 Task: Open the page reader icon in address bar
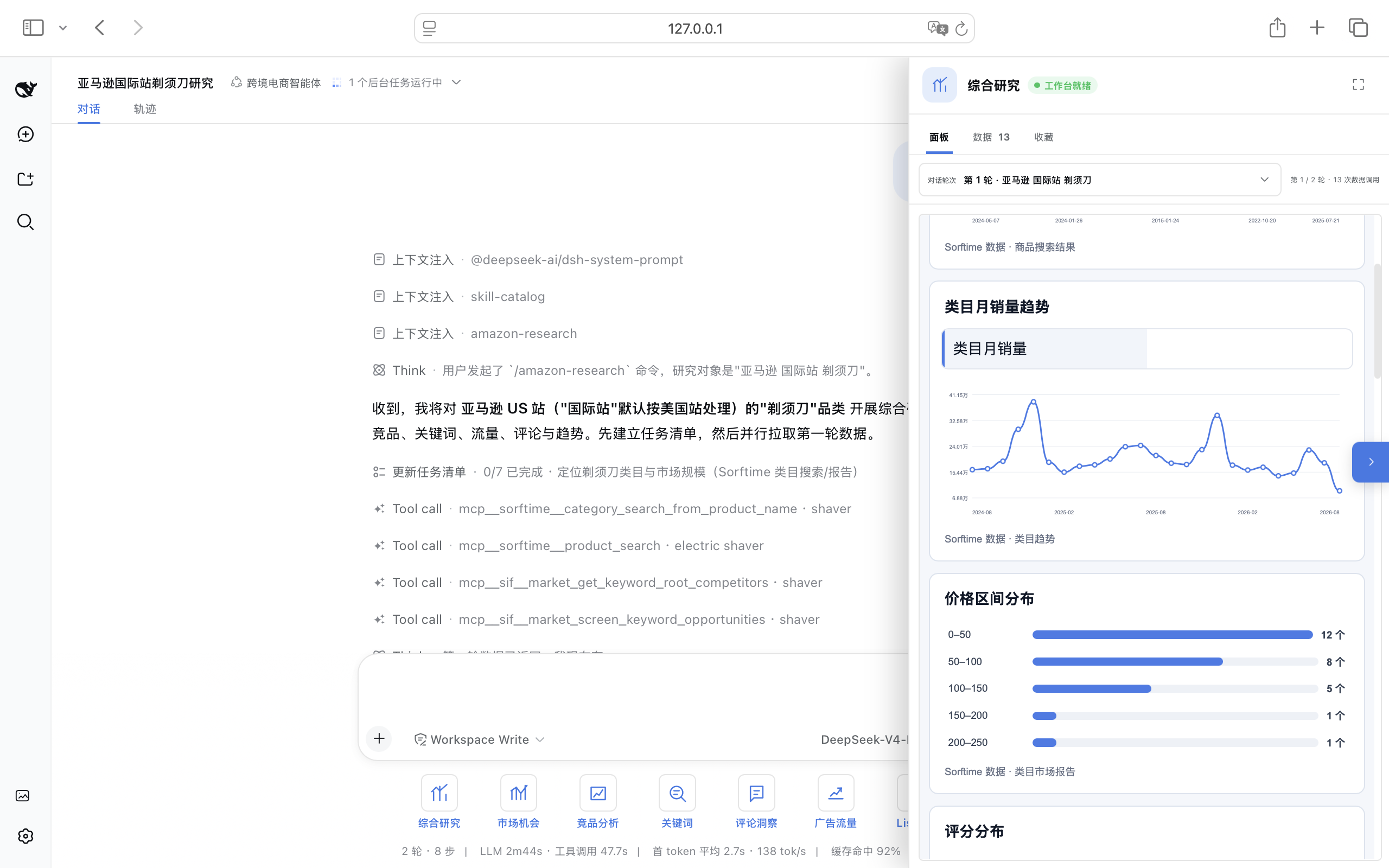tap(429, 28)
